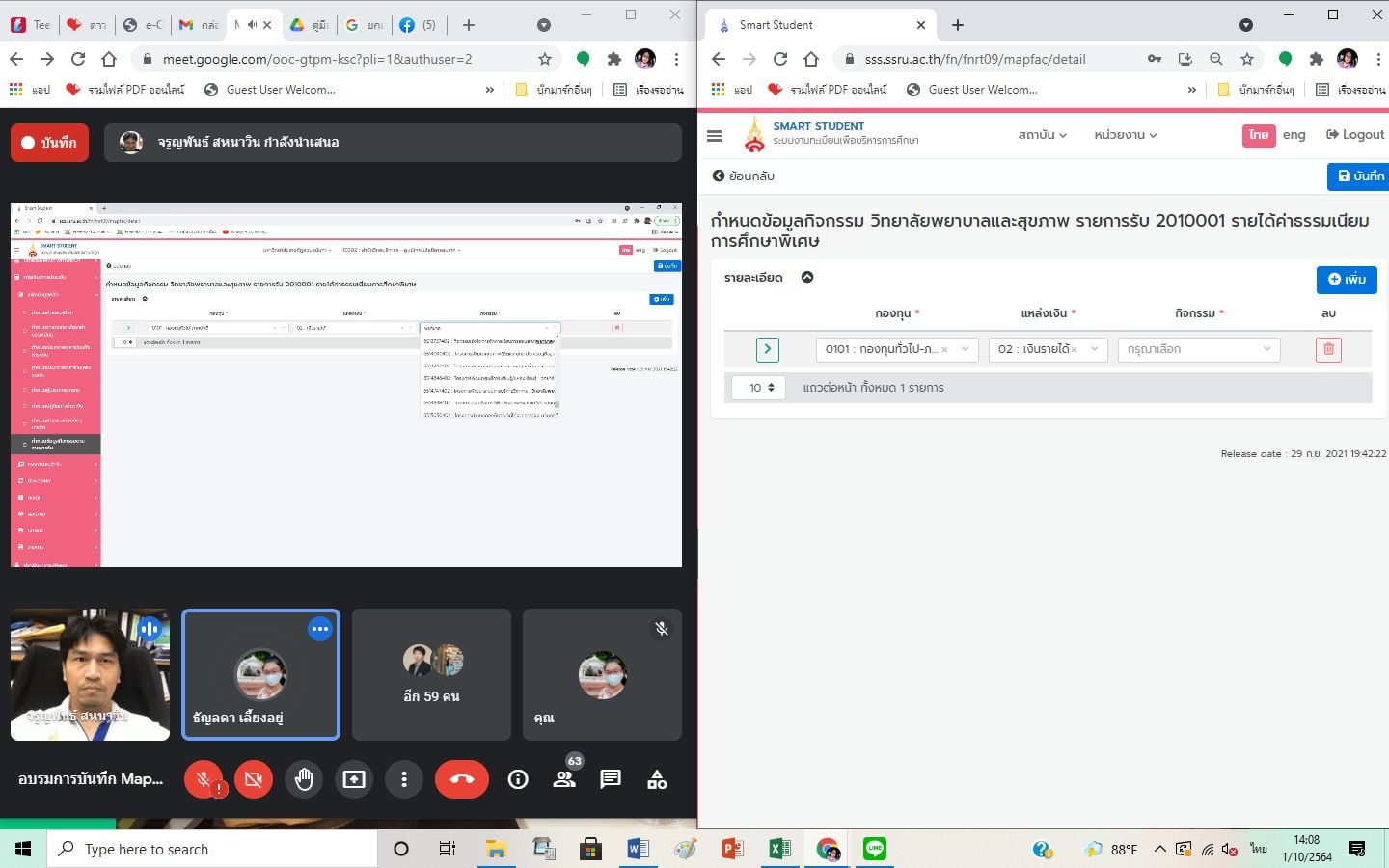The height and width of the screenshot is (868, 1389).
Task: Hang up with the red leave call button
Action: pos(461,779)
